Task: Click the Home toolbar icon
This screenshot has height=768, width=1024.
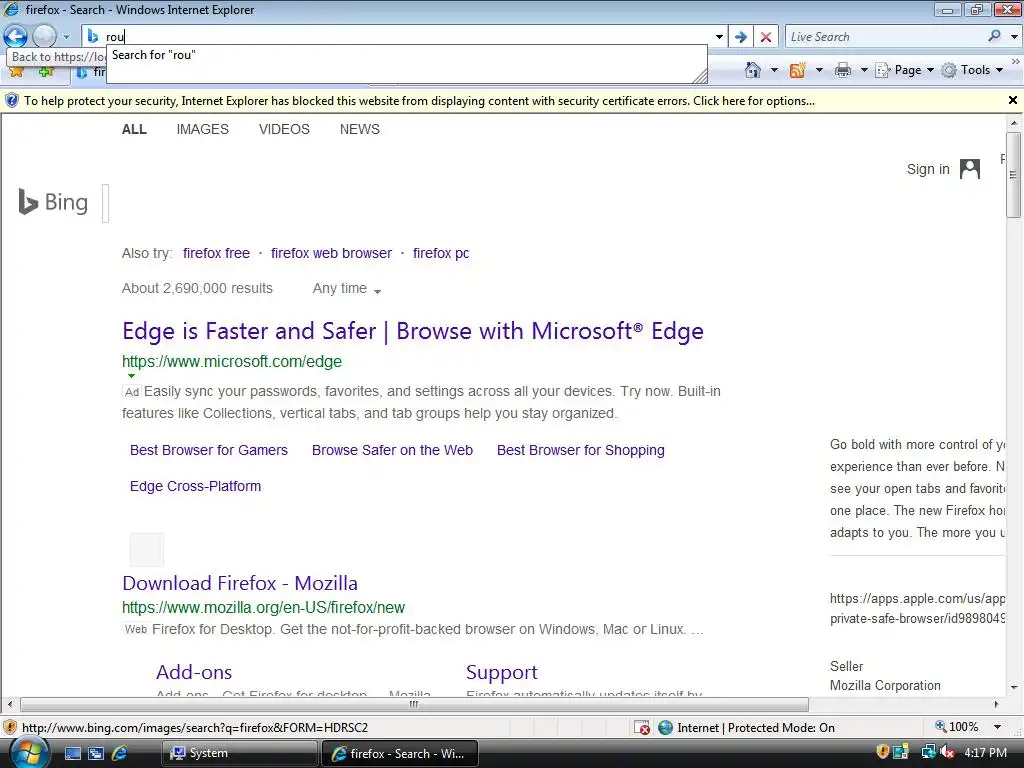Action: [753, 70]
